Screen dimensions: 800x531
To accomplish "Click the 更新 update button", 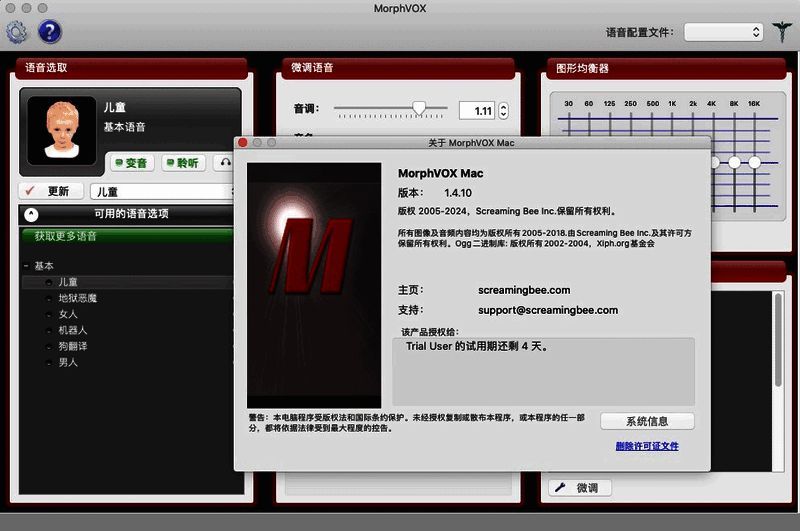I will pos(51,191).
